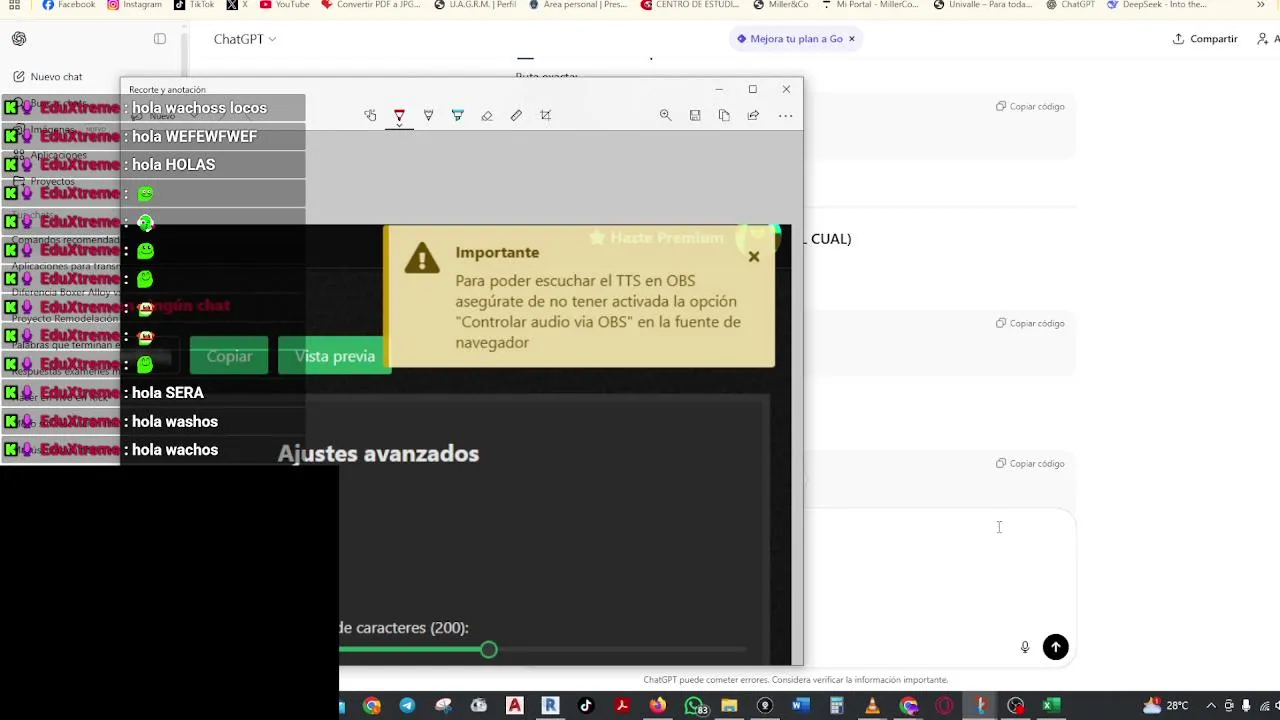Click the 'Ajustes avanzados' heading
The image size is (1280, 720).
coord(378,454)
